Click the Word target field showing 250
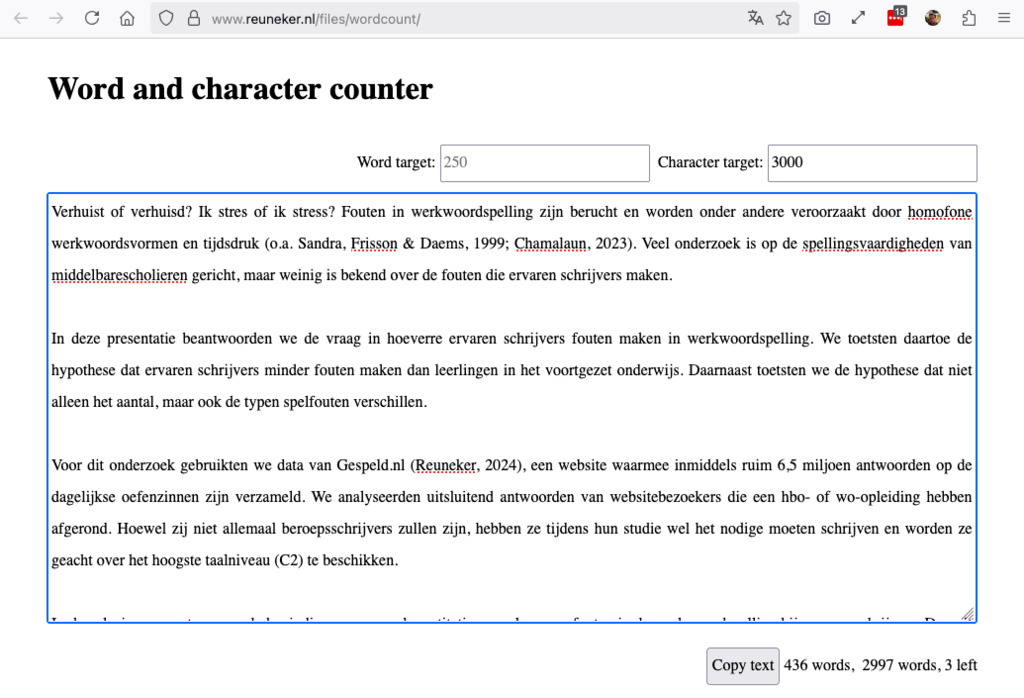This screenshot has height=698, width=1024. click(544, 163)
